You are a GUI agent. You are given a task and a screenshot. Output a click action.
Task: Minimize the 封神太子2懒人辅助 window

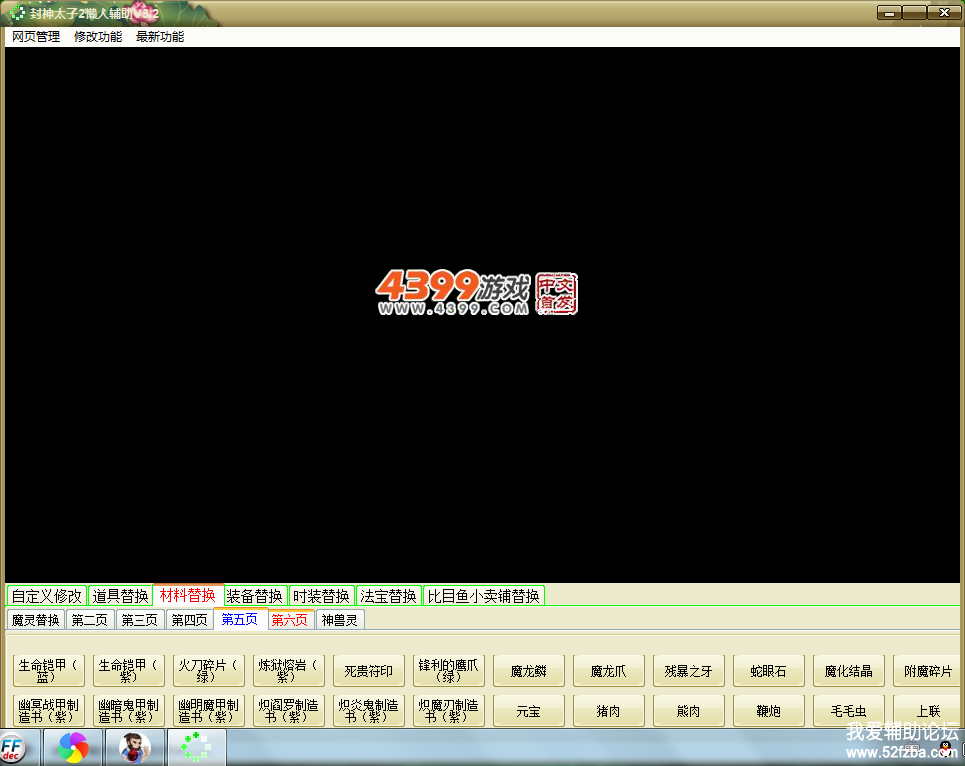tap(889, 12)
